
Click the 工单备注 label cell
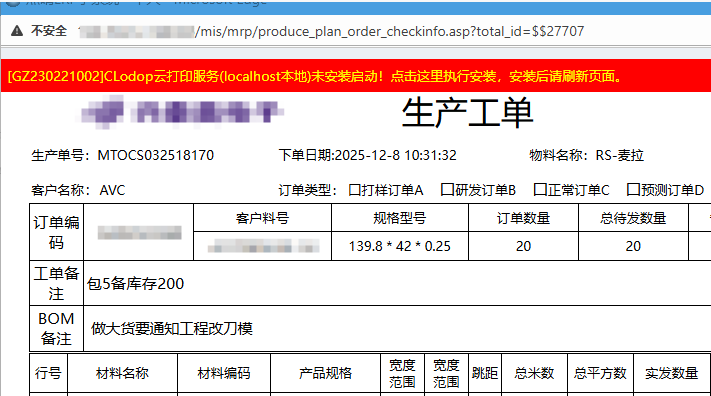pyautogui.click(x=56, y=284)
